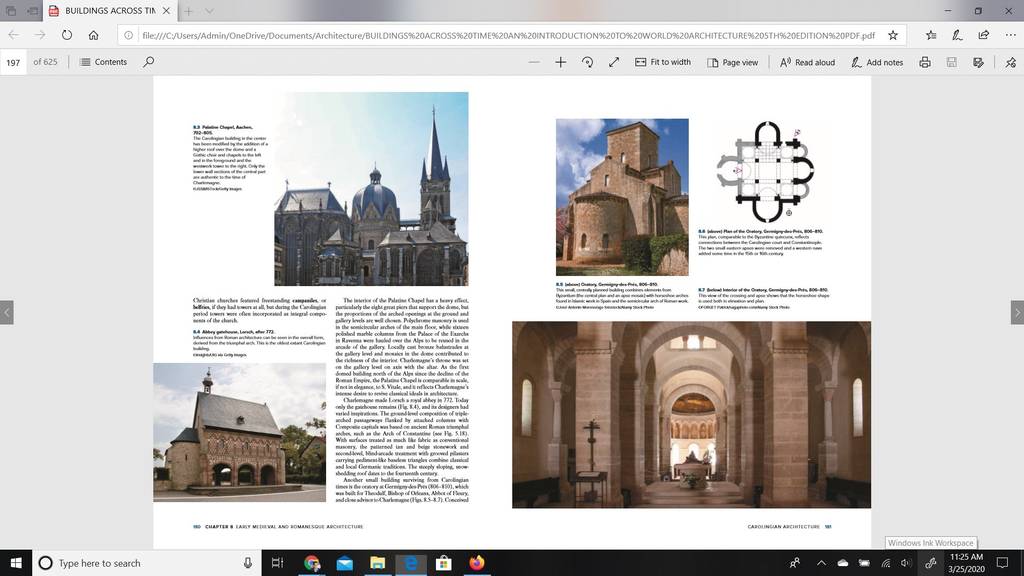Go to the home page
The height and width of the screenshot is (576, 1024).
93,35
